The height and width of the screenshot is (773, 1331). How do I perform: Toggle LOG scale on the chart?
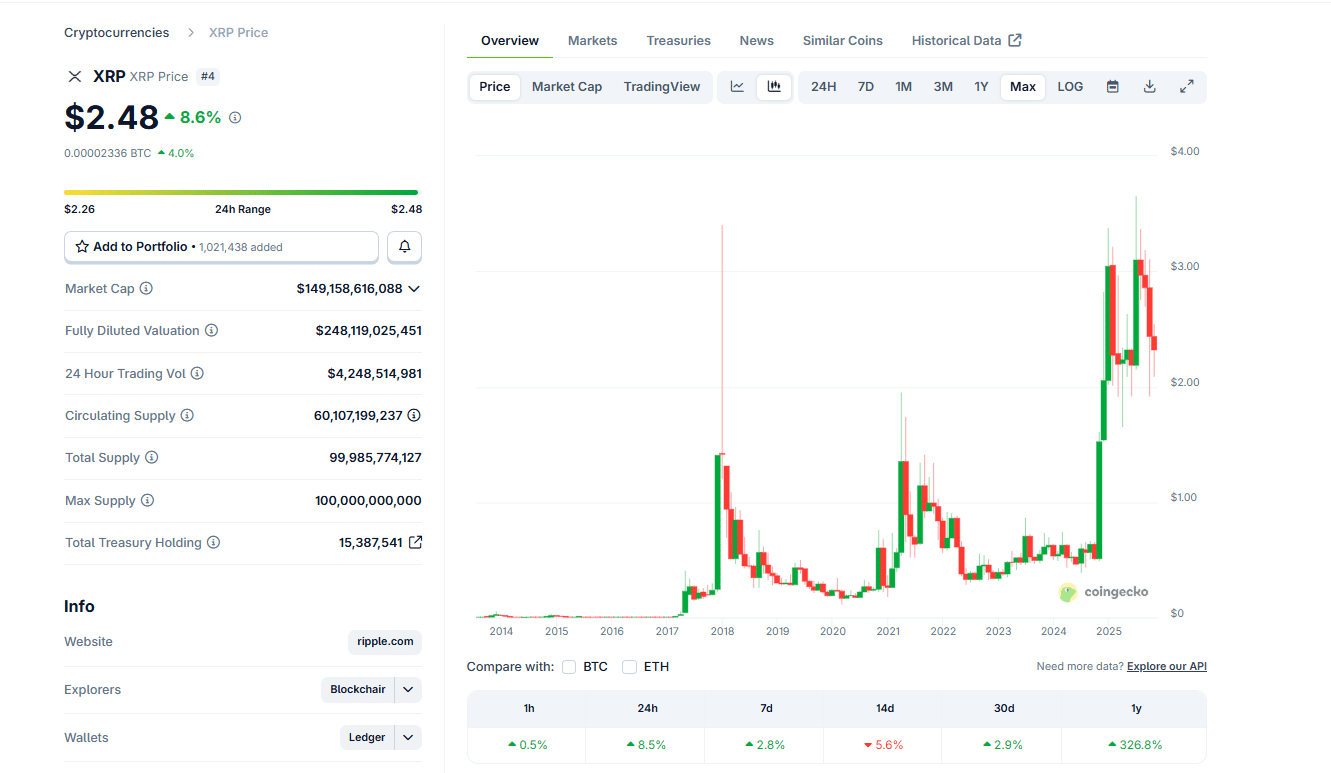(1070, 87)
